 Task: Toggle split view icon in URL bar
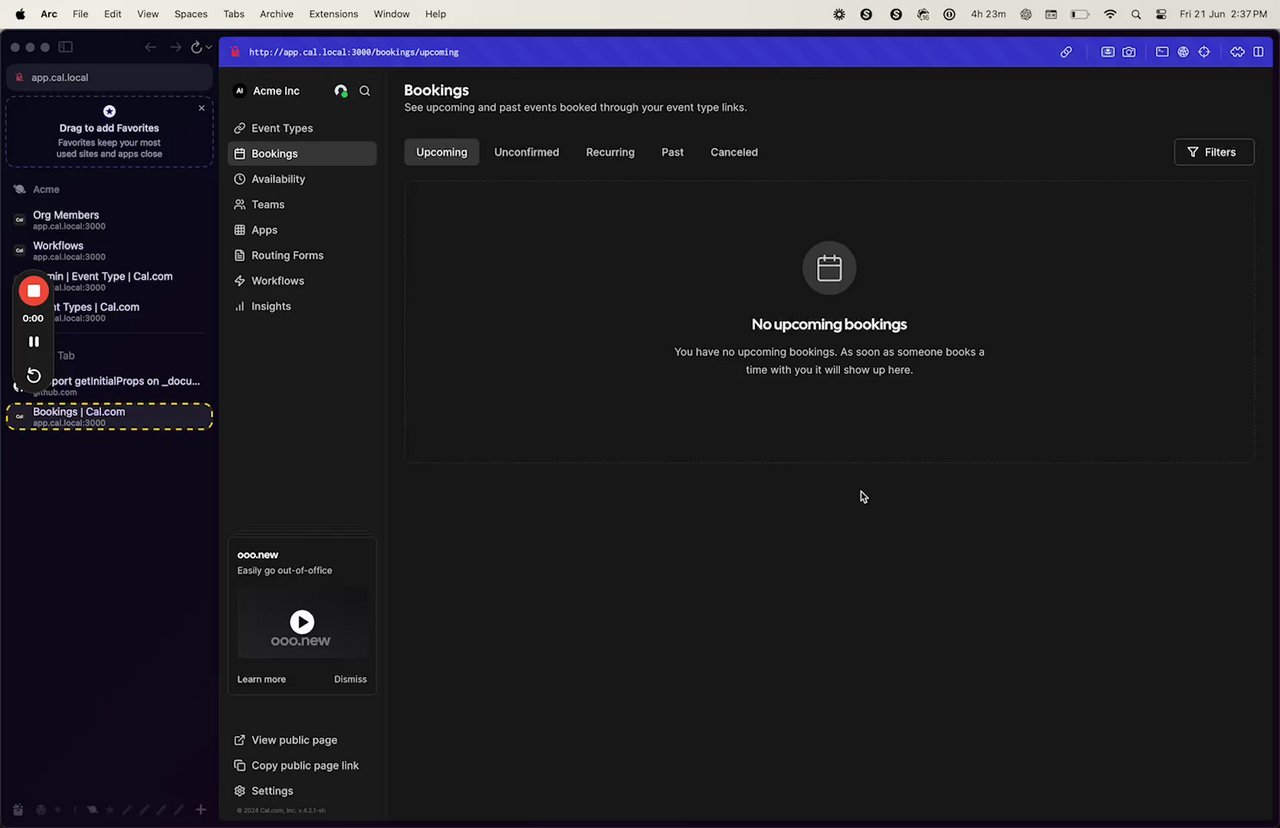pos(1258,52)
